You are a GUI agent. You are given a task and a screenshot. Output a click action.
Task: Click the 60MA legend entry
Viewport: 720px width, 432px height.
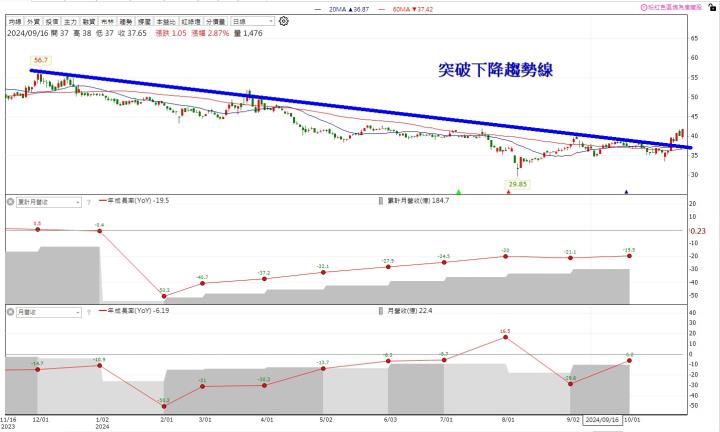coord(406,9)
